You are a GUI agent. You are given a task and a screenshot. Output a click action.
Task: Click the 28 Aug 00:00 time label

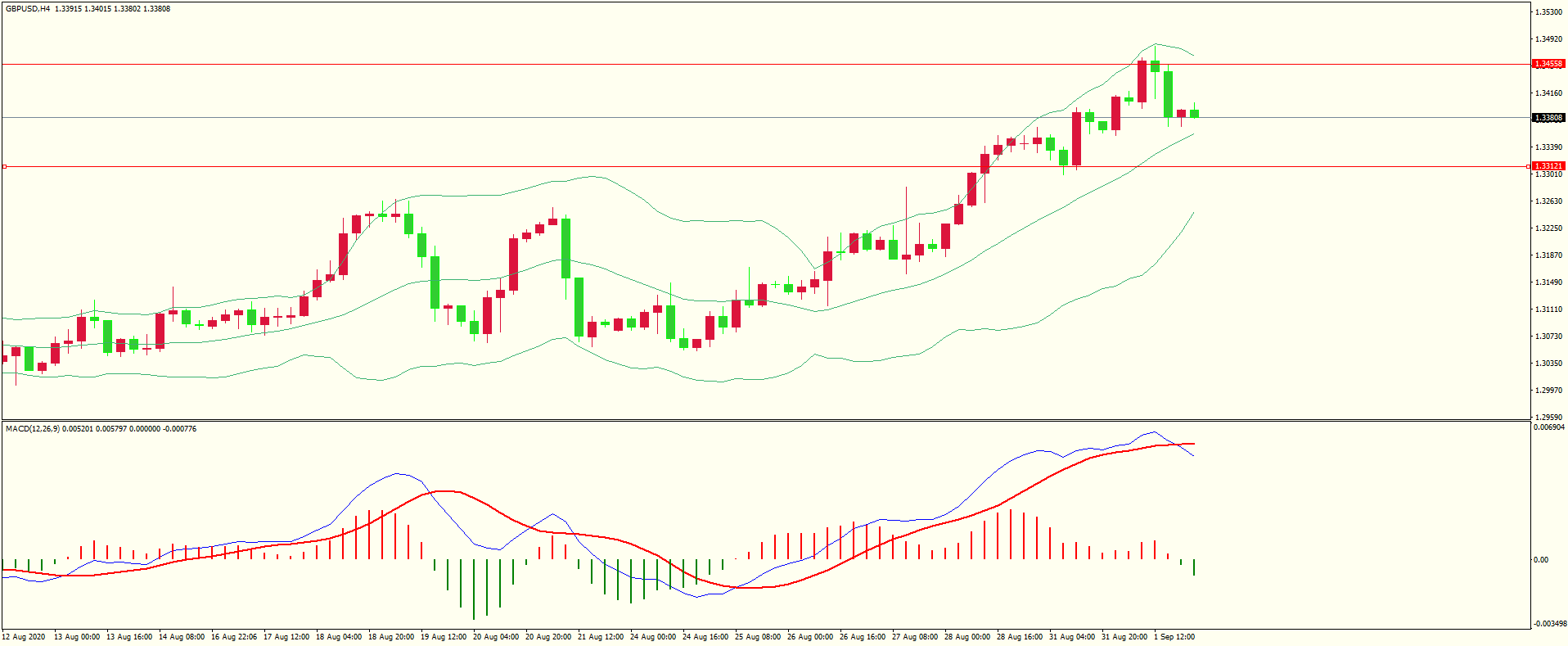967,637
